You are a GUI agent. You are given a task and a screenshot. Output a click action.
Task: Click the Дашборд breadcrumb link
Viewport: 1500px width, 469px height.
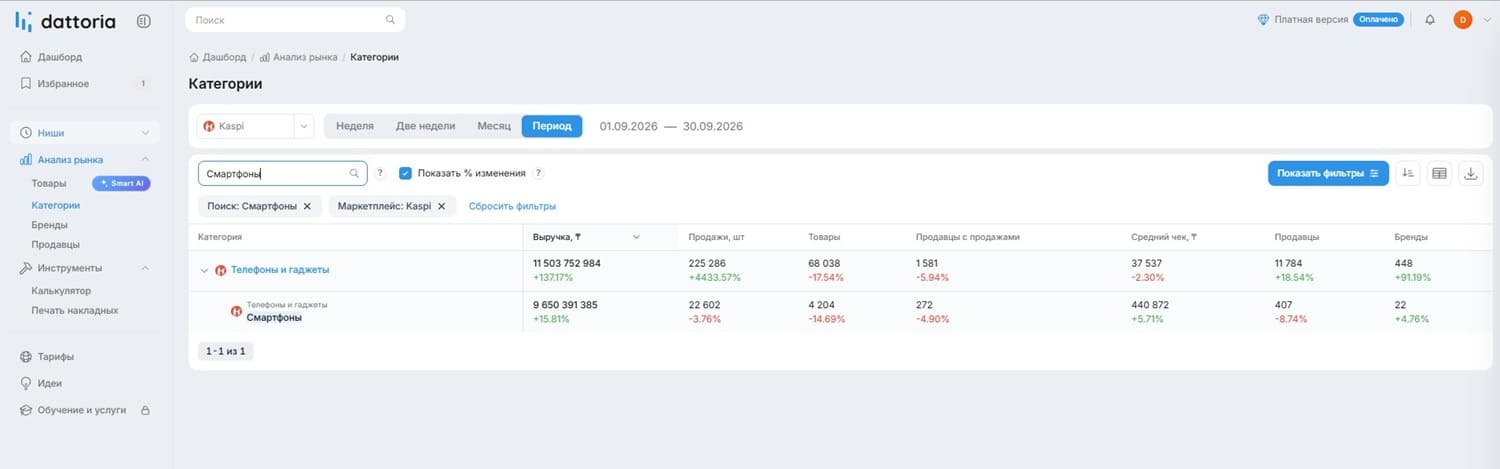click(225, 57)
